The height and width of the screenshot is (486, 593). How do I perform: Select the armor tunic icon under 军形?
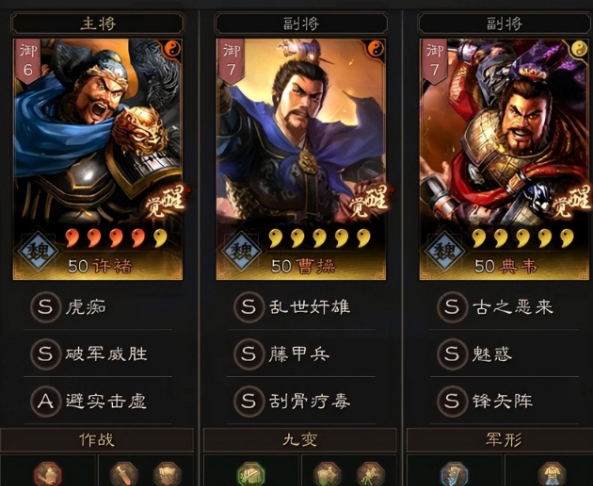(552, 474)
